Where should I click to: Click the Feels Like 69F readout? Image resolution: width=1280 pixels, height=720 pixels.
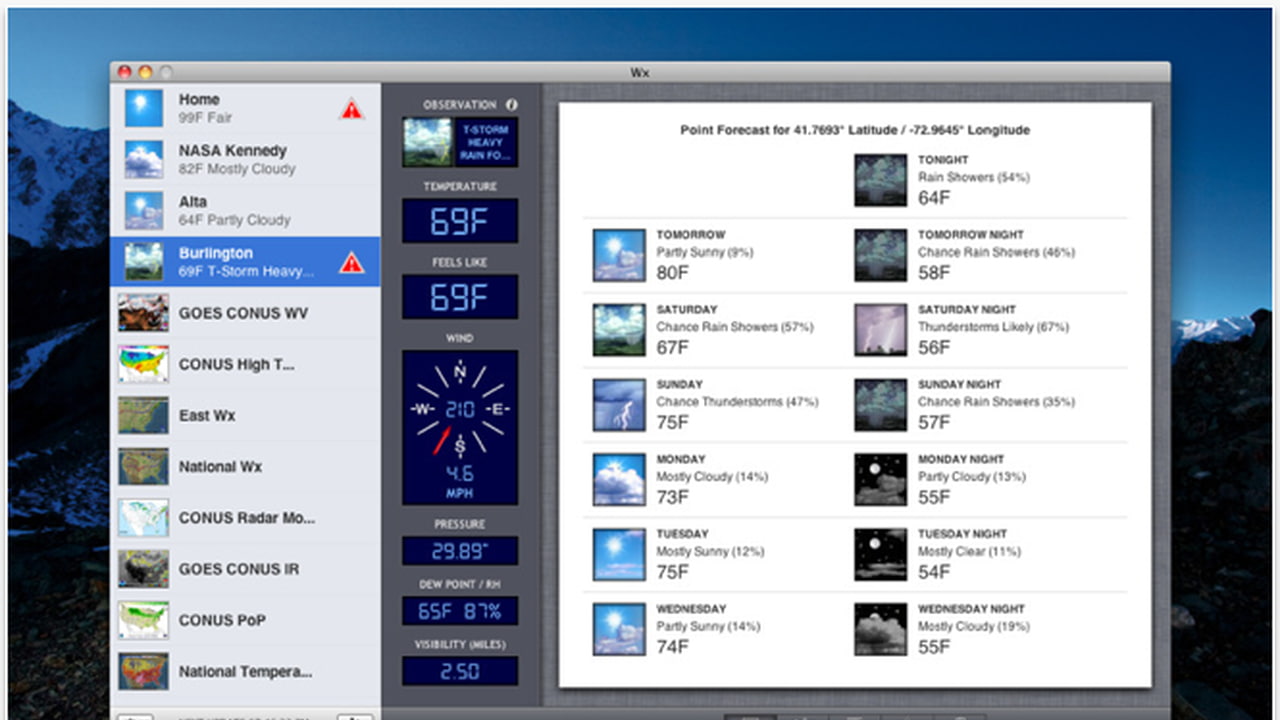pos(460,297)
